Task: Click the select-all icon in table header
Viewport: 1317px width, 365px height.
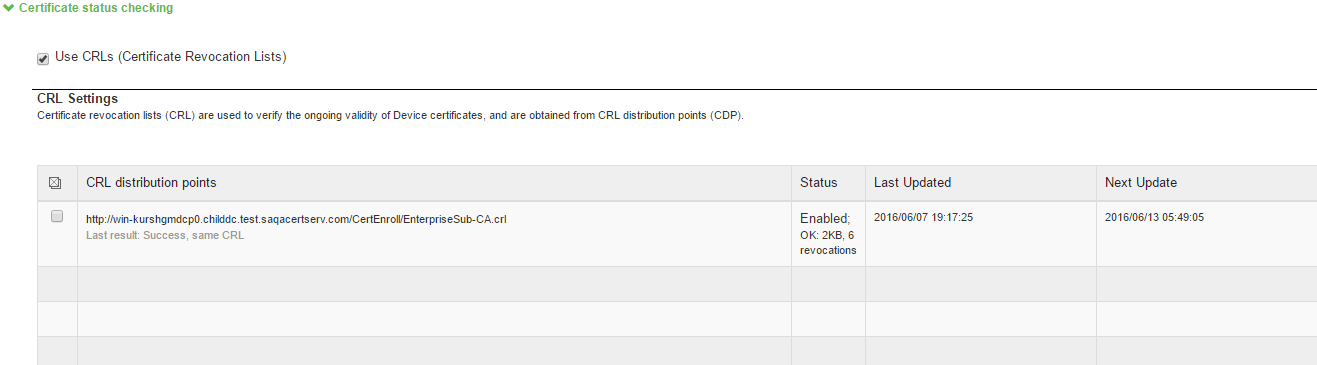Action: pyautogui.click(x=56, y=183)
